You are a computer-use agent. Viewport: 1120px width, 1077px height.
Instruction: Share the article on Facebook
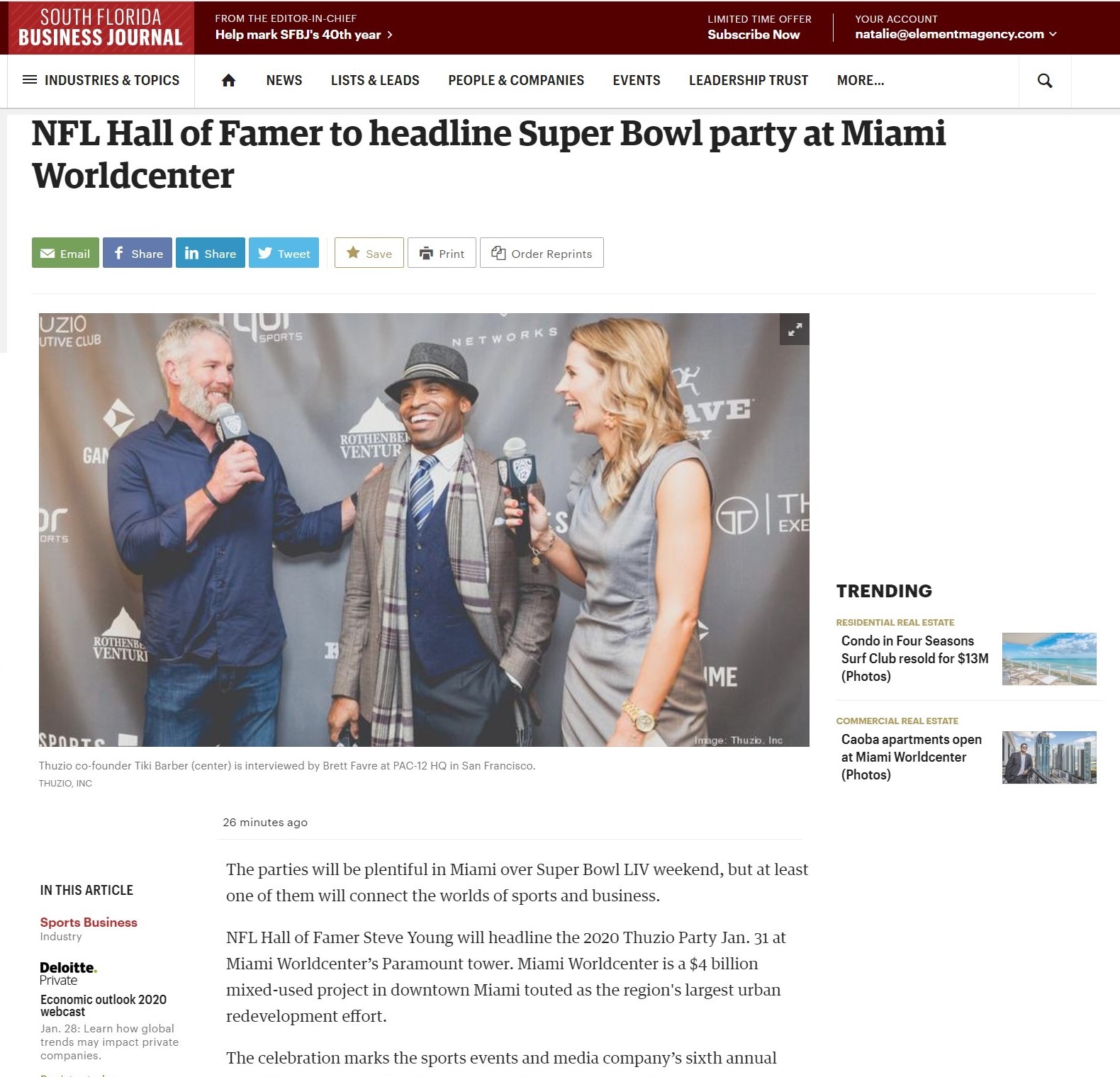[x=138, y=253]
